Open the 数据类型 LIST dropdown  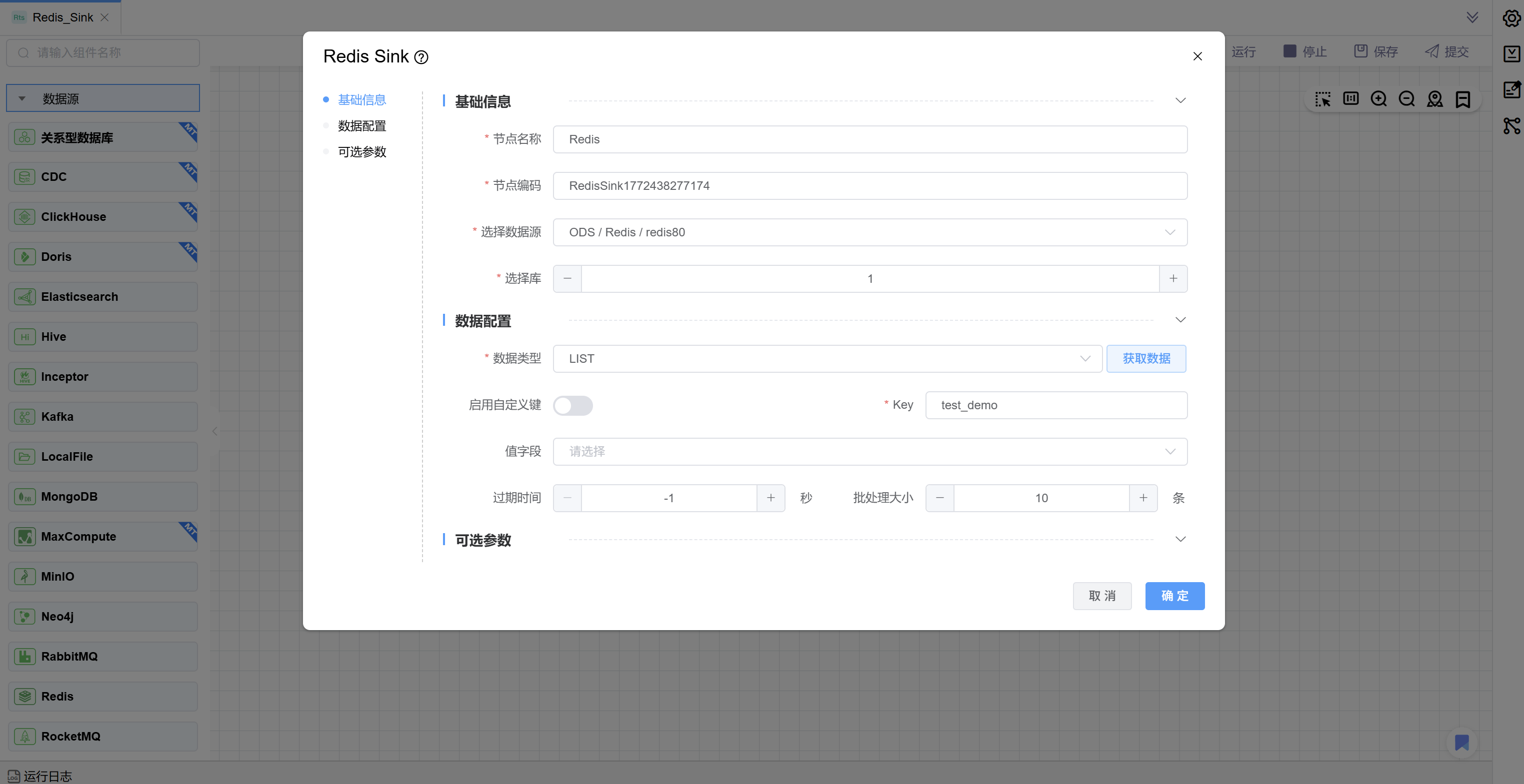(826, 359)
